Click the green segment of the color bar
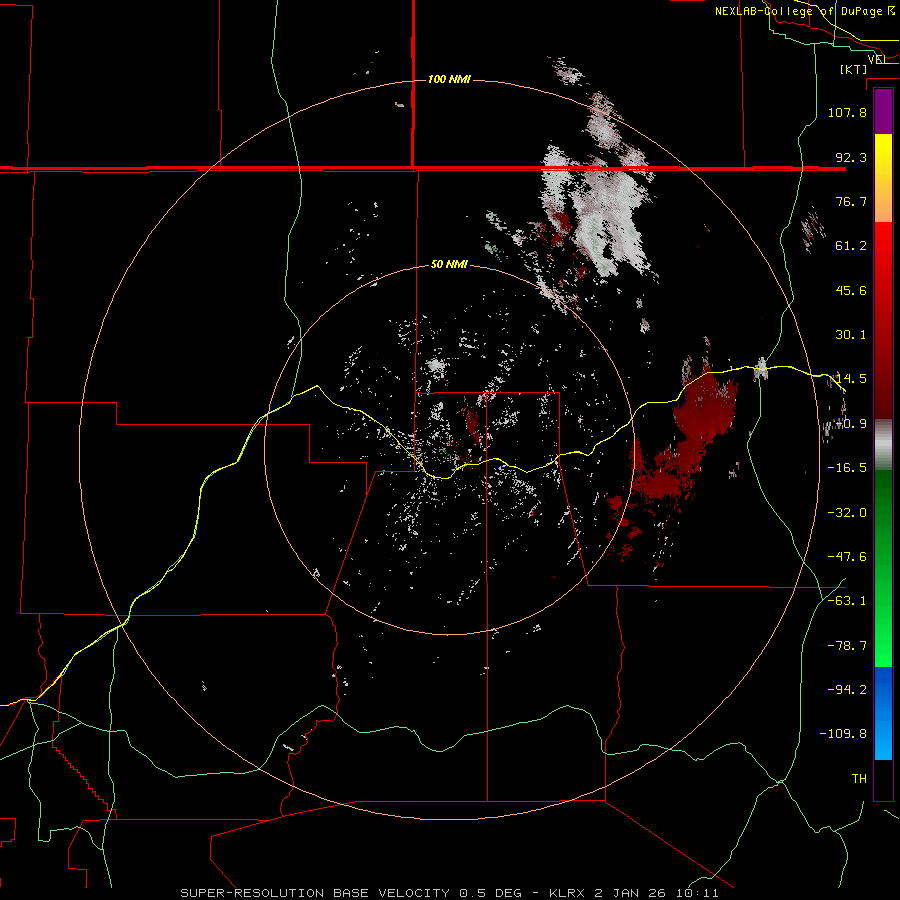The height and width of the screenshot is (900, 900). click(x=883, y=568)
